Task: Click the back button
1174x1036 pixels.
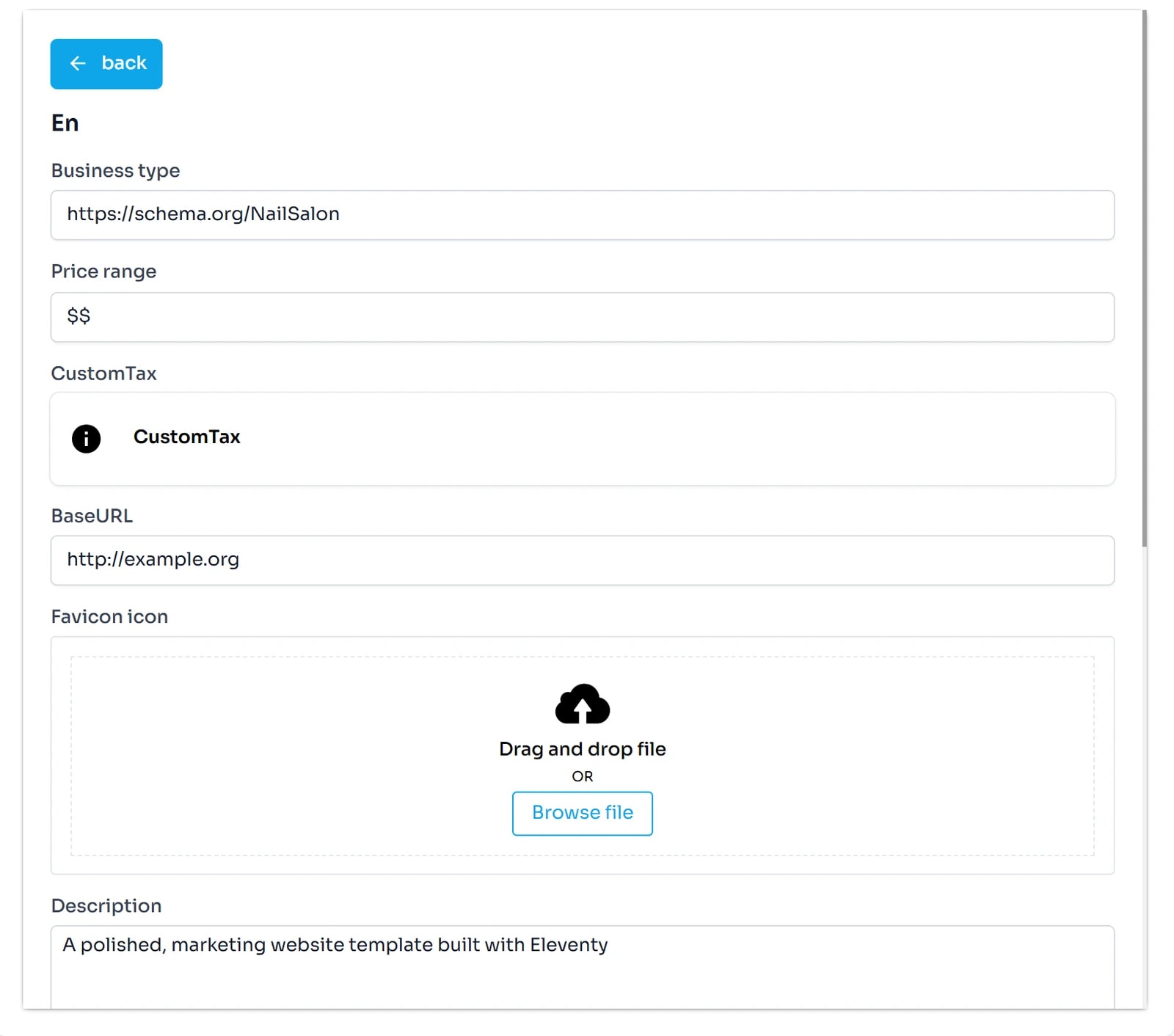Action: 106,64
